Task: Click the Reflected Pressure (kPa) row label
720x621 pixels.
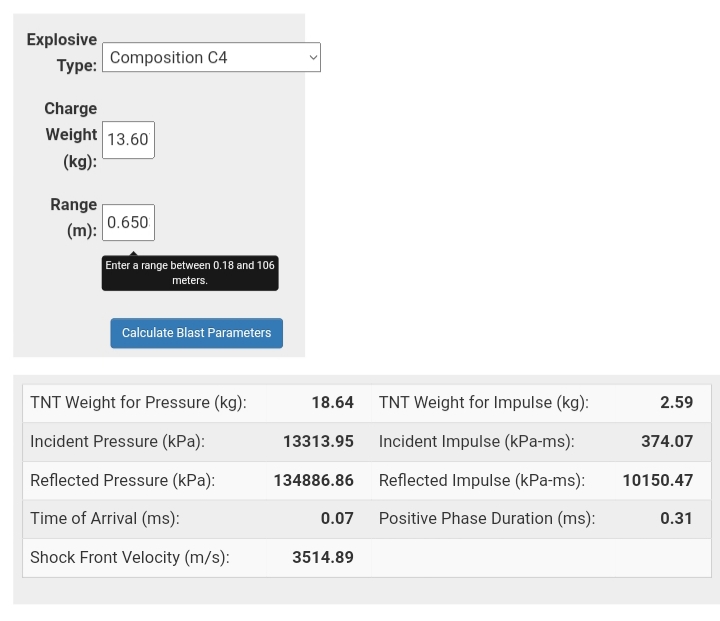Action: [122, 480]
